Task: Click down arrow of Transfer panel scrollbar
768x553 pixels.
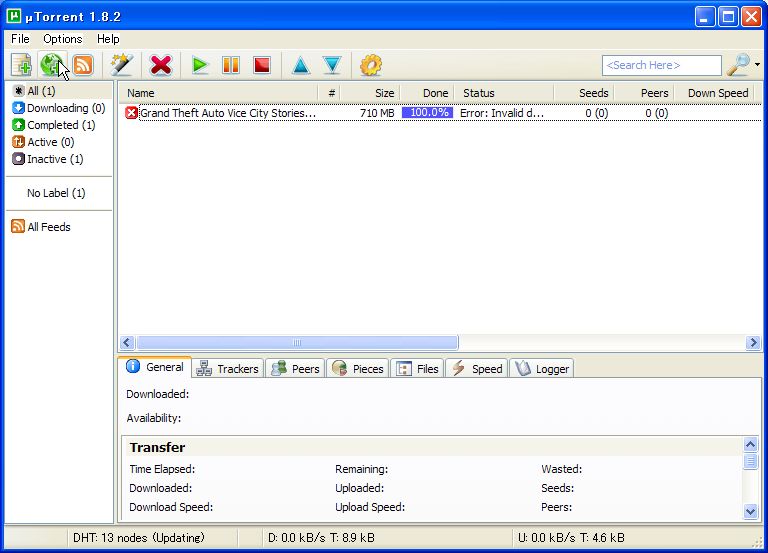Action: click(x=750, y=512)
